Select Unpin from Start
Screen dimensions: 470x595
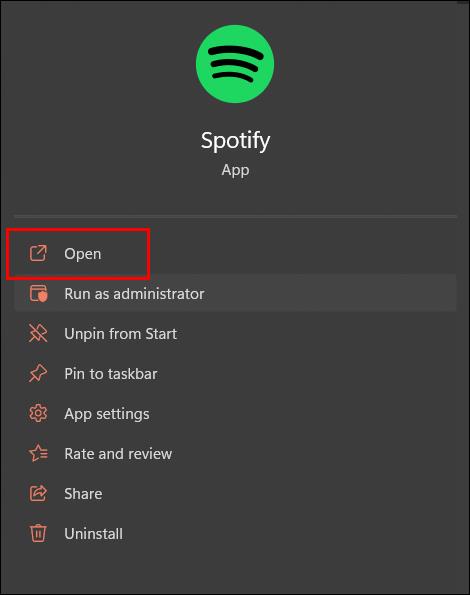click(235, 334)
